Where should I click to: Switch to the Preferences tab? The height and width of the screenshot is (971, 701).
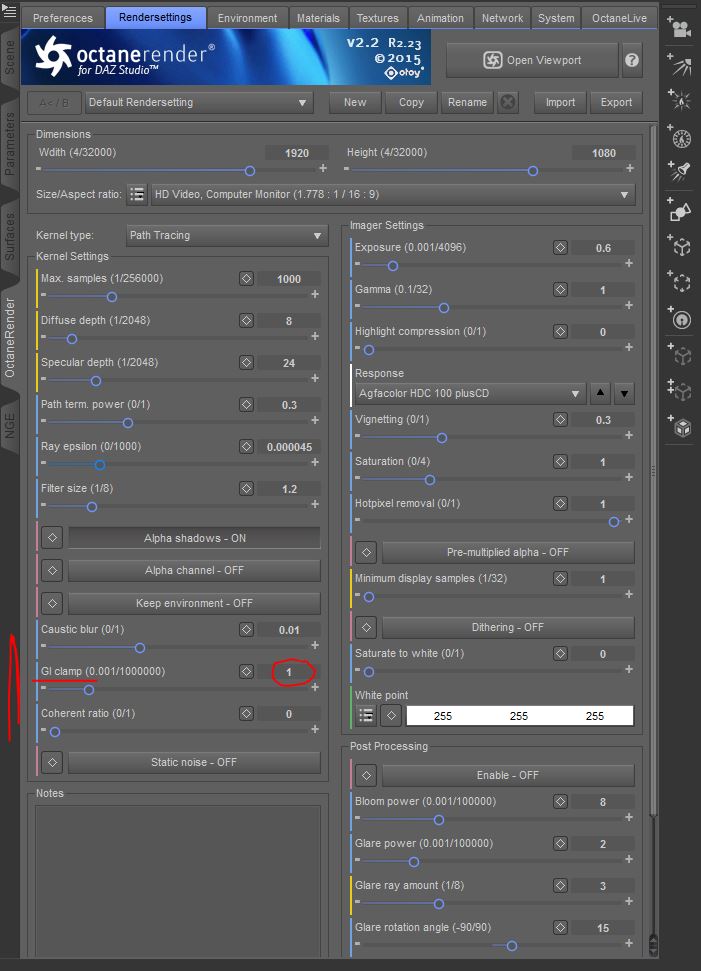(63, 18)
